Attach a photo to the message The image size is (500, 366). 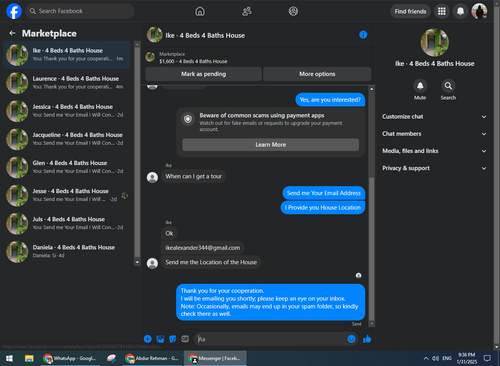[160, 339]
